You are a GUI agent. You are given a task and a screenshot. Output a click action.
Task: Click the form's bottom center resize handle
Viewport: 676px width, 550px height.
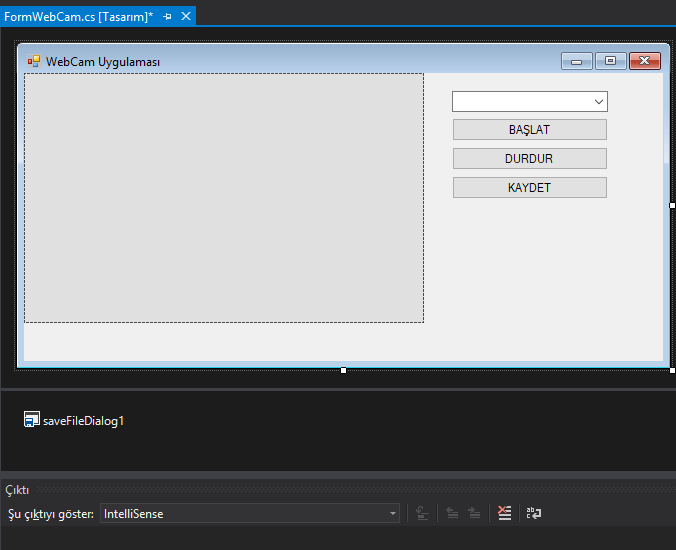344,370
